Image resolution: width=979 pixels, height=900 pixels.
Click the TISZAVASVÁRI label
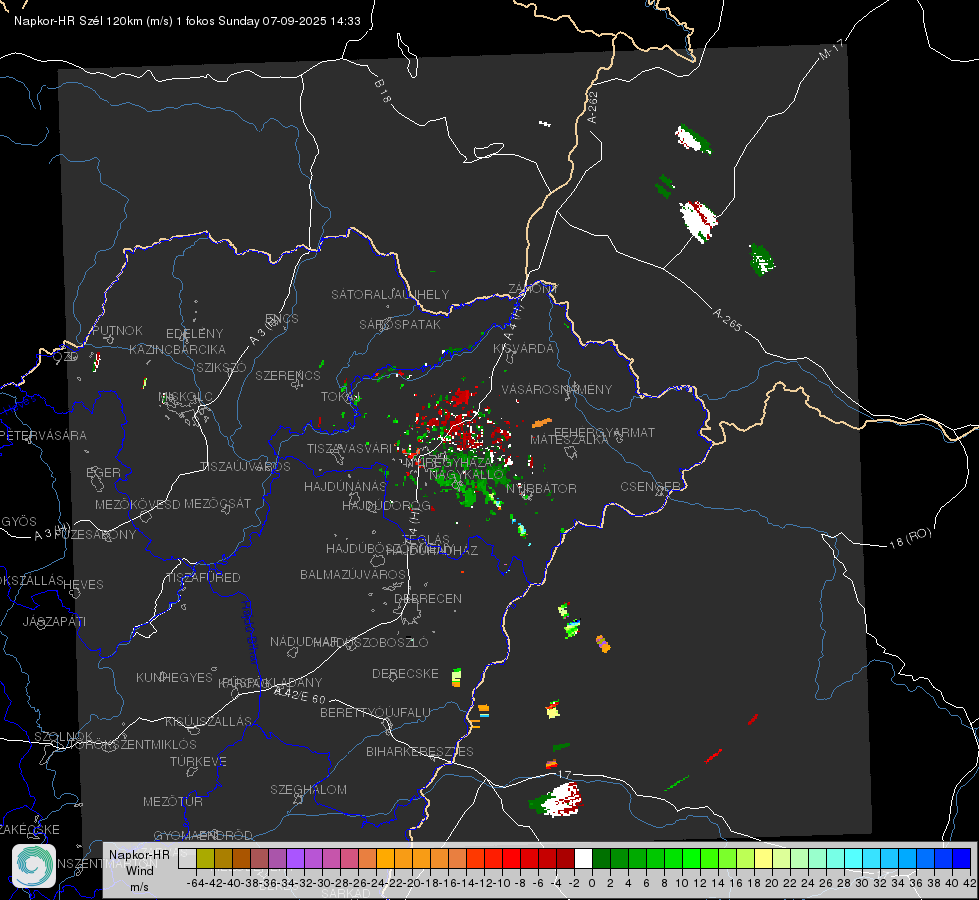coord(349,448)
